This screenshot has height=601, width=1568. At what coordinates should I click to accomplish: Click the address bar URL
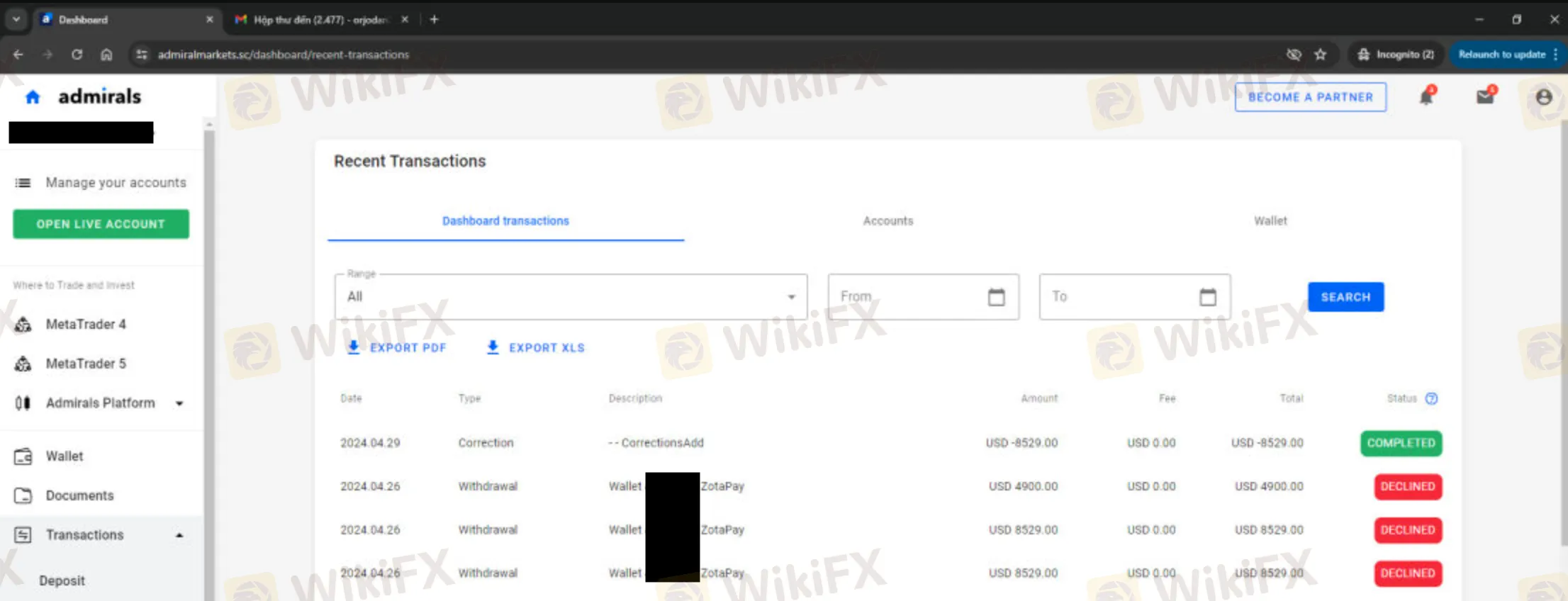tap(284, 55)
